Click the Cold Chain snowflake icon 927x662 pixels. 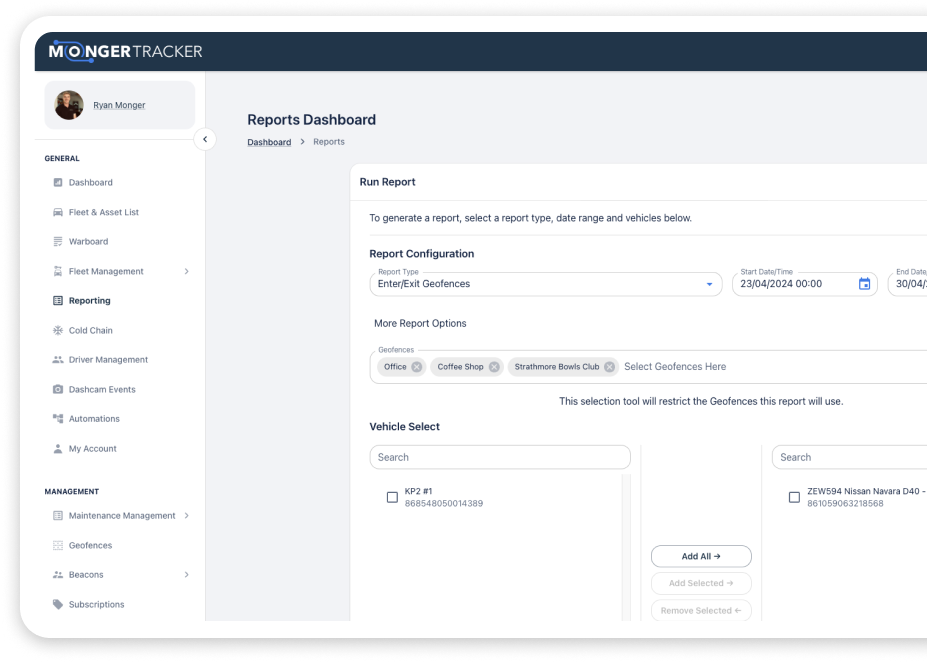(58, 331)
